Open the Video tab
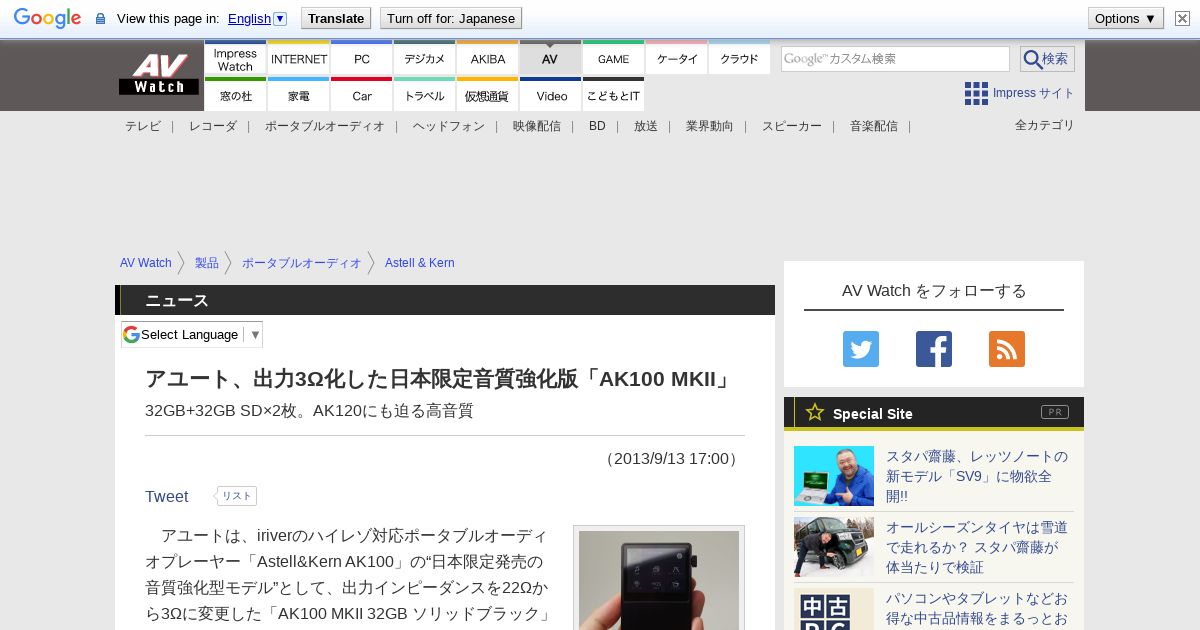The image size is (1200, 630). (x=551, y=95)
